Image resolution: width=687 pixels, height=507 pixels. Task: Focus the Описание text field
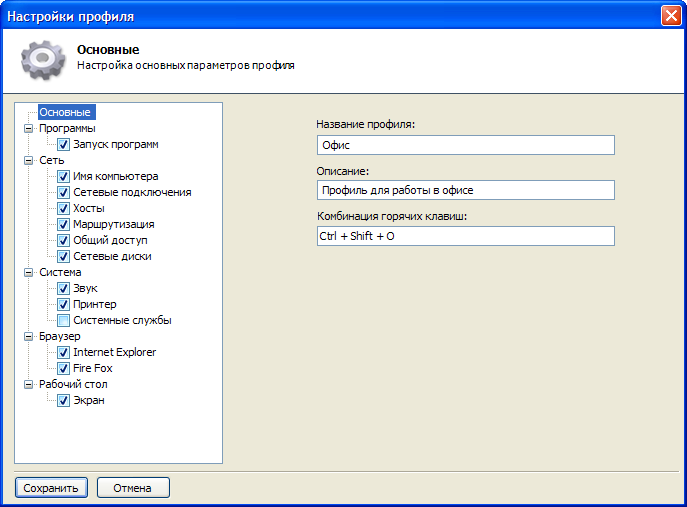pos(464,190)
